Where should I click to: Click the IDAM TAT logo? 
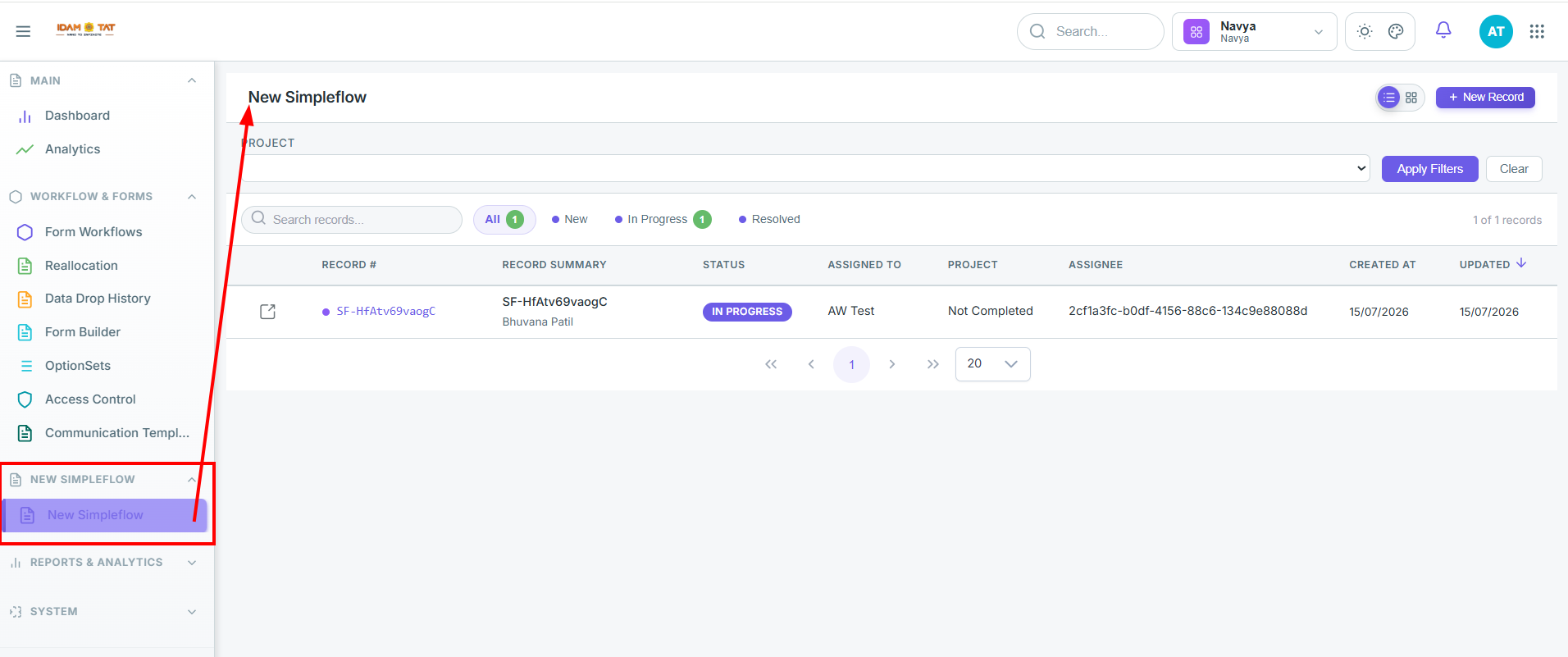click(x=86, y=30)
